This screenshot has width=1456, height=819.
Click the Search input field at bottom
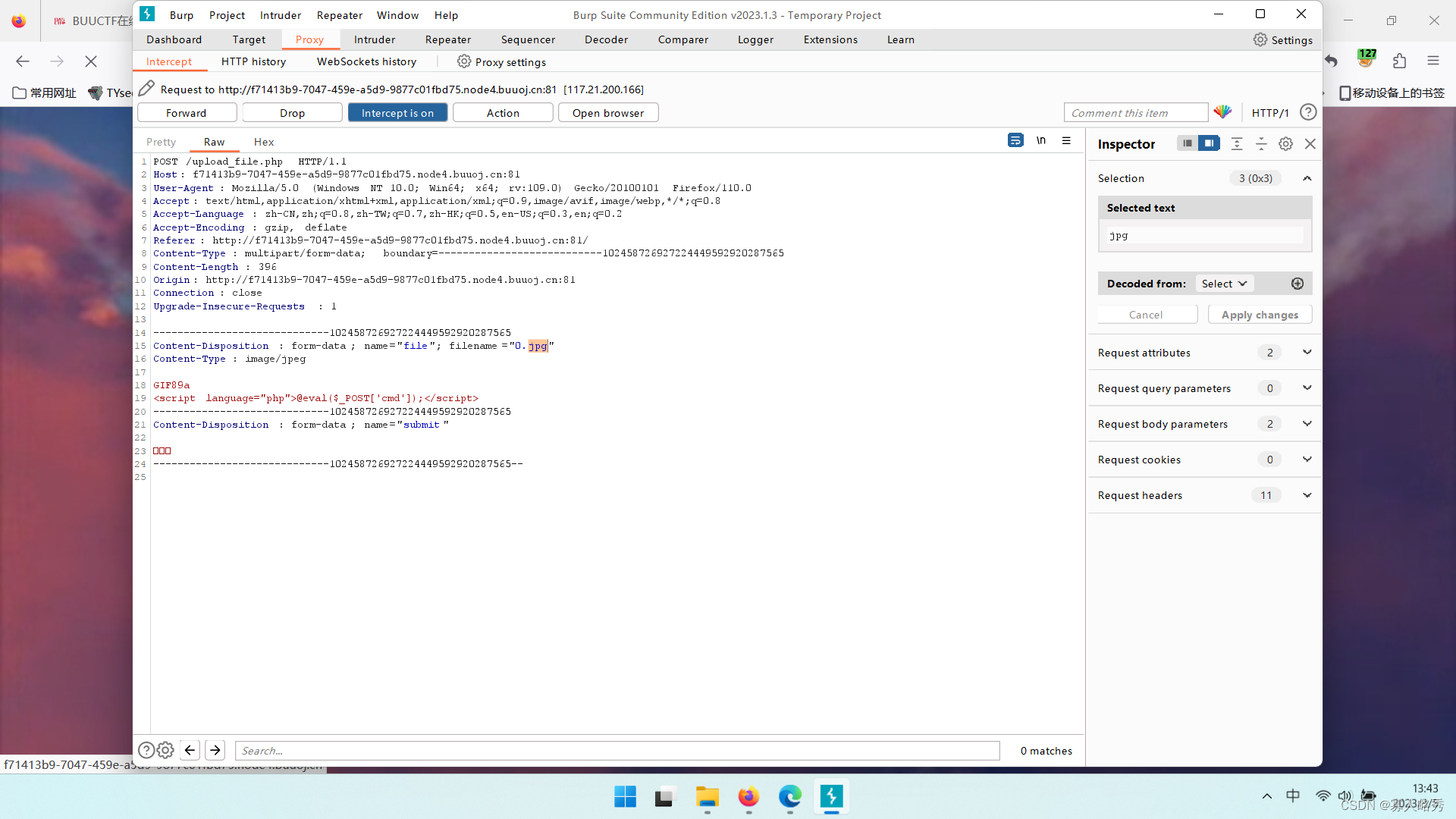[x=617, y=751]
